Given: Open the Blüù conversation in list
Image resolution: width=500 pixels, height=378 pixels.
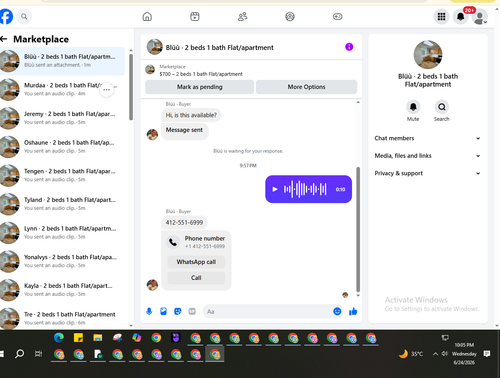Looking at the screenshot, I should tap(62, 61).
